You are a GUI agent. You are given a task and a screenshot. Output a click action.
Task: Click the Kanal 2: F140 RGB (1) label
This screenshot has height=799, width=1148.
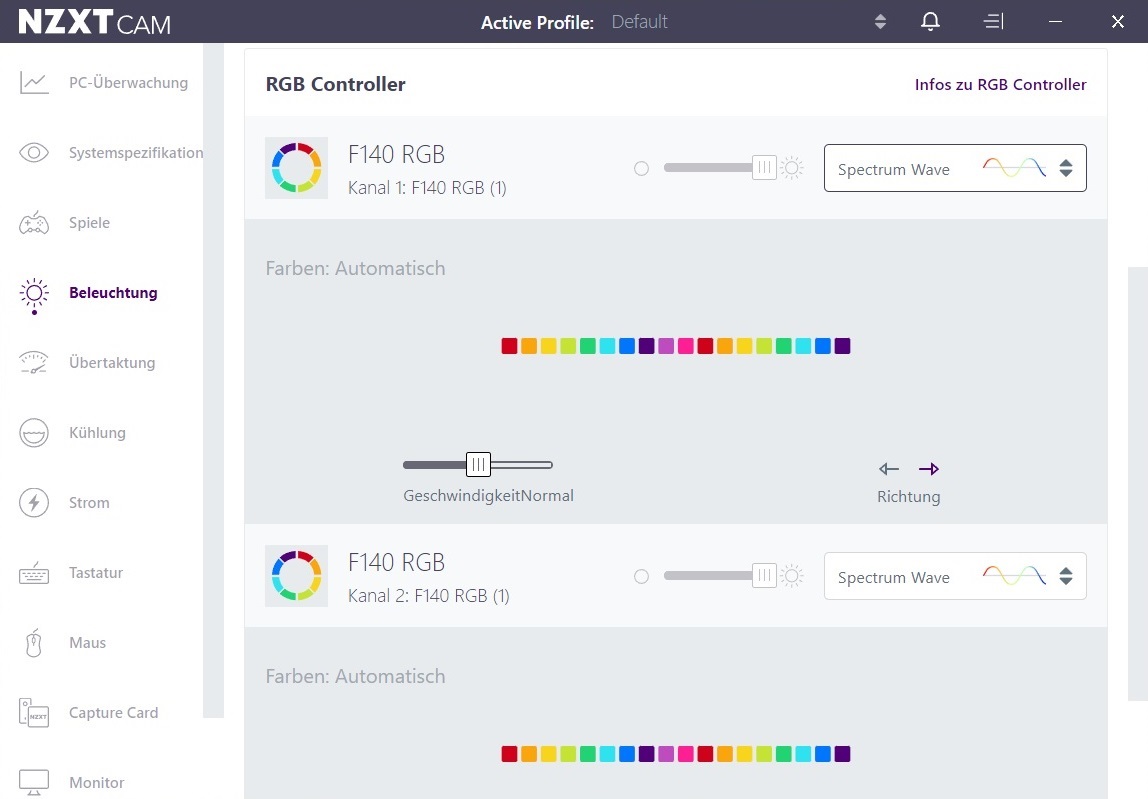click(x=429, y=596)
